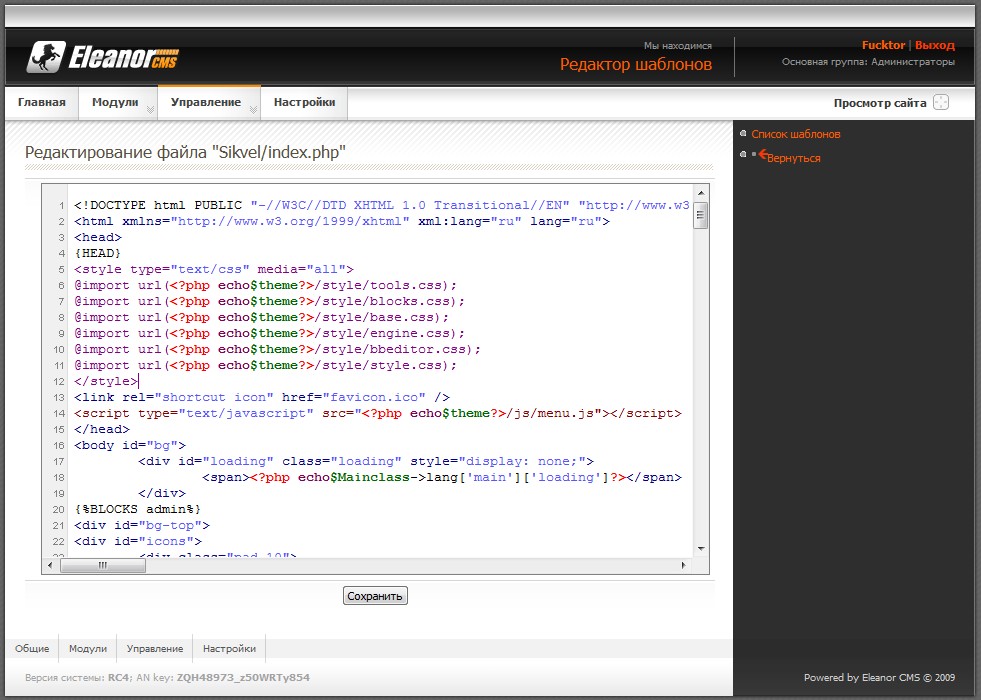981x700 pixels.
Task: Click the Редактор шаблонов header title
Action: (636, 64)
